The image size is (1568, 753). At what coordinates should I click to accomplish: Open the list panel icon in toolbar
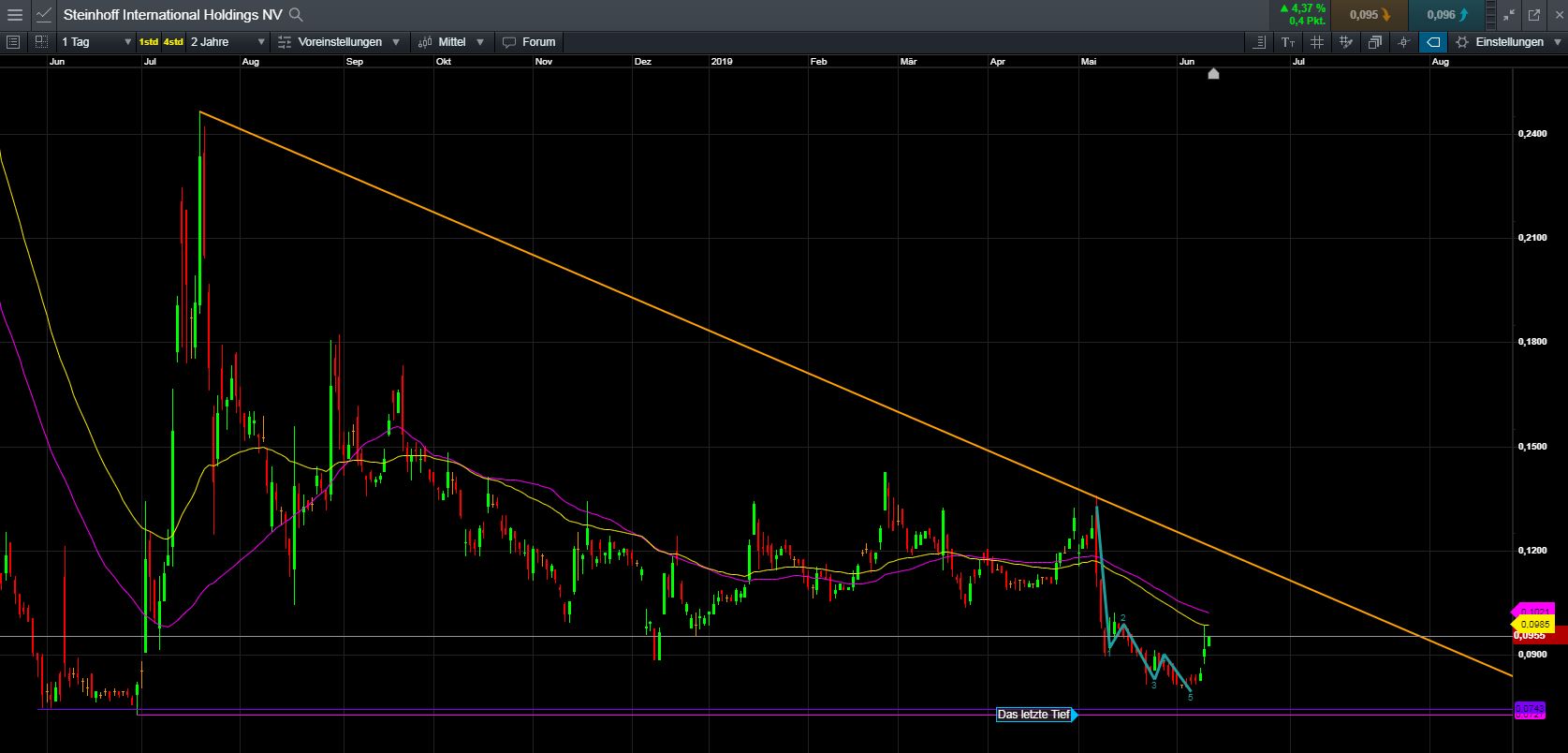(x=13, y=42)
